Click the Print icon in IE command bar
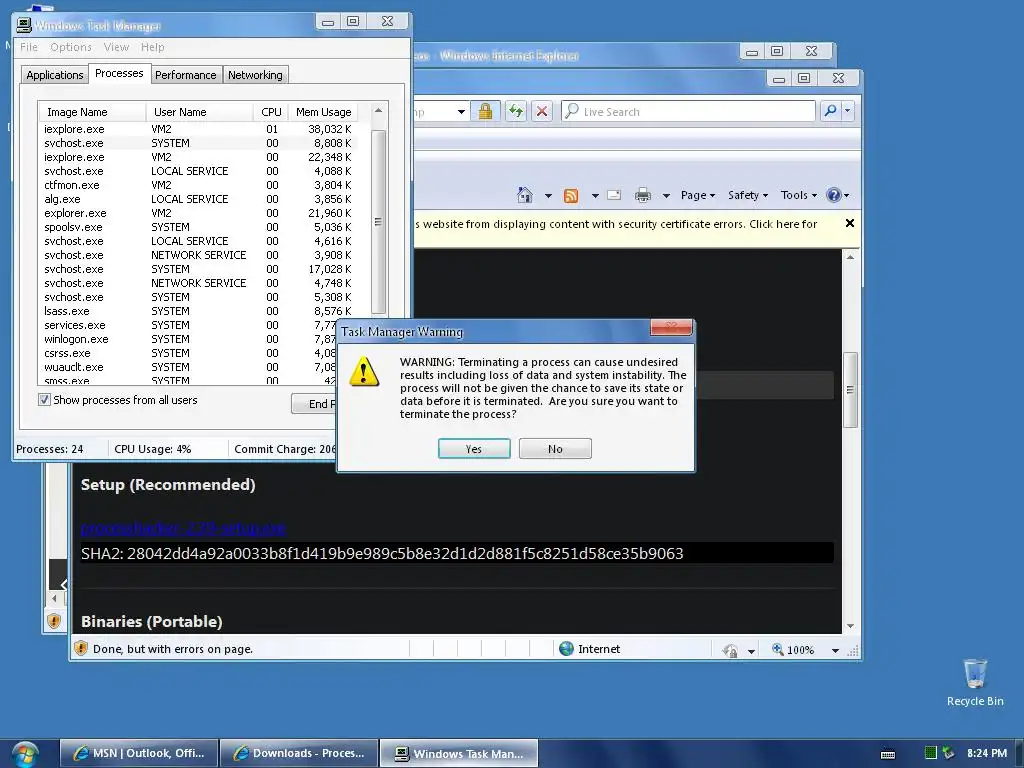Image resolution: width=1024 pixels, height=768 pixels. pos(643,195)
